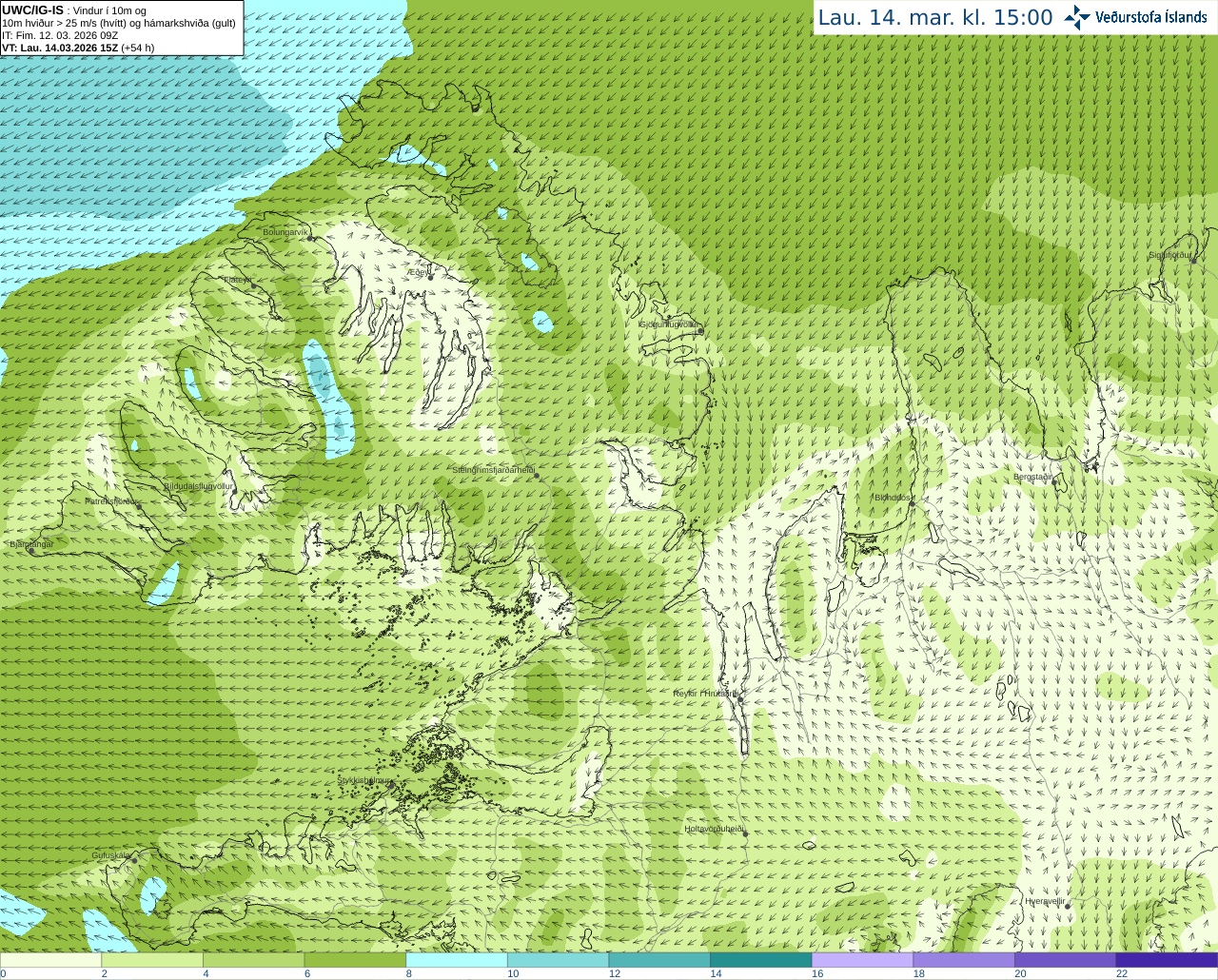Click the Bíldudalsflugvöllur station label

[x=198, y=485]
